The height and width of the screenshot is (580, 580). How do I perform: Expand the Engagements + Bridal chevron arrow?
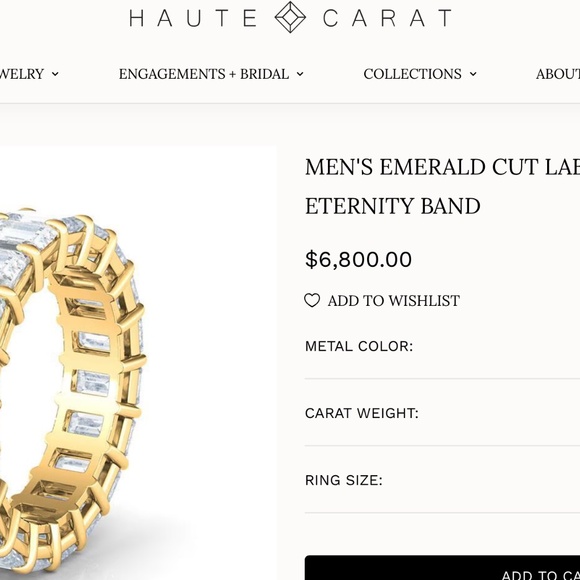[300, 74]
